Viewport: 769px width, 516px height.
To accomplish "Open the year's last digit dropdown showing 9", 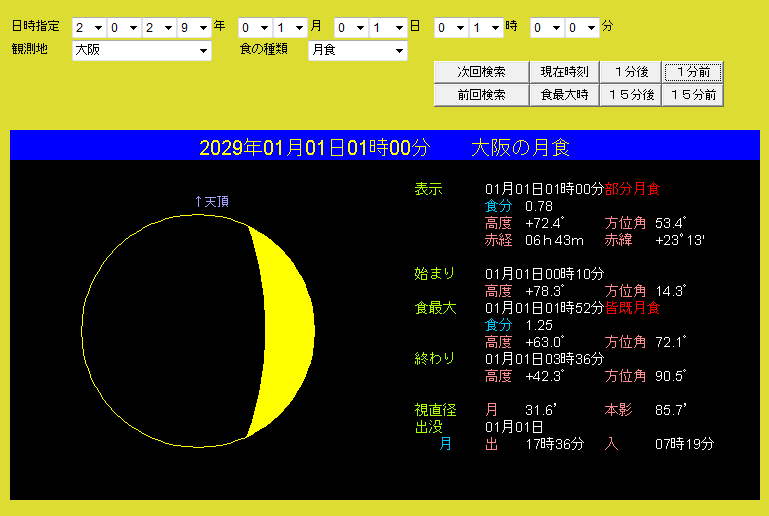I will click(194, 27).
